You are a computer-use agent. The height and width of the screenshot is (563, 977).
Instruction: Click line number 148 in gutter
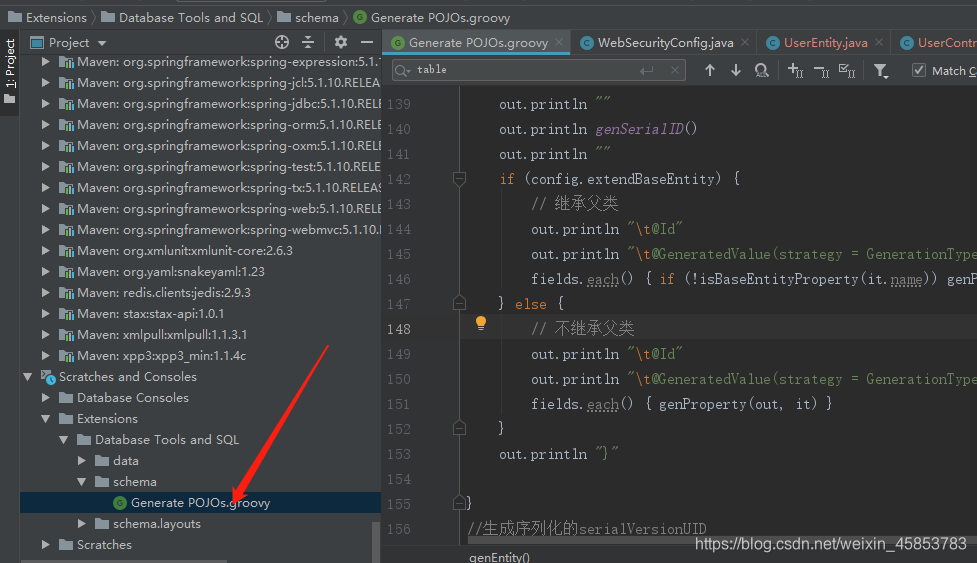(399, 329)
